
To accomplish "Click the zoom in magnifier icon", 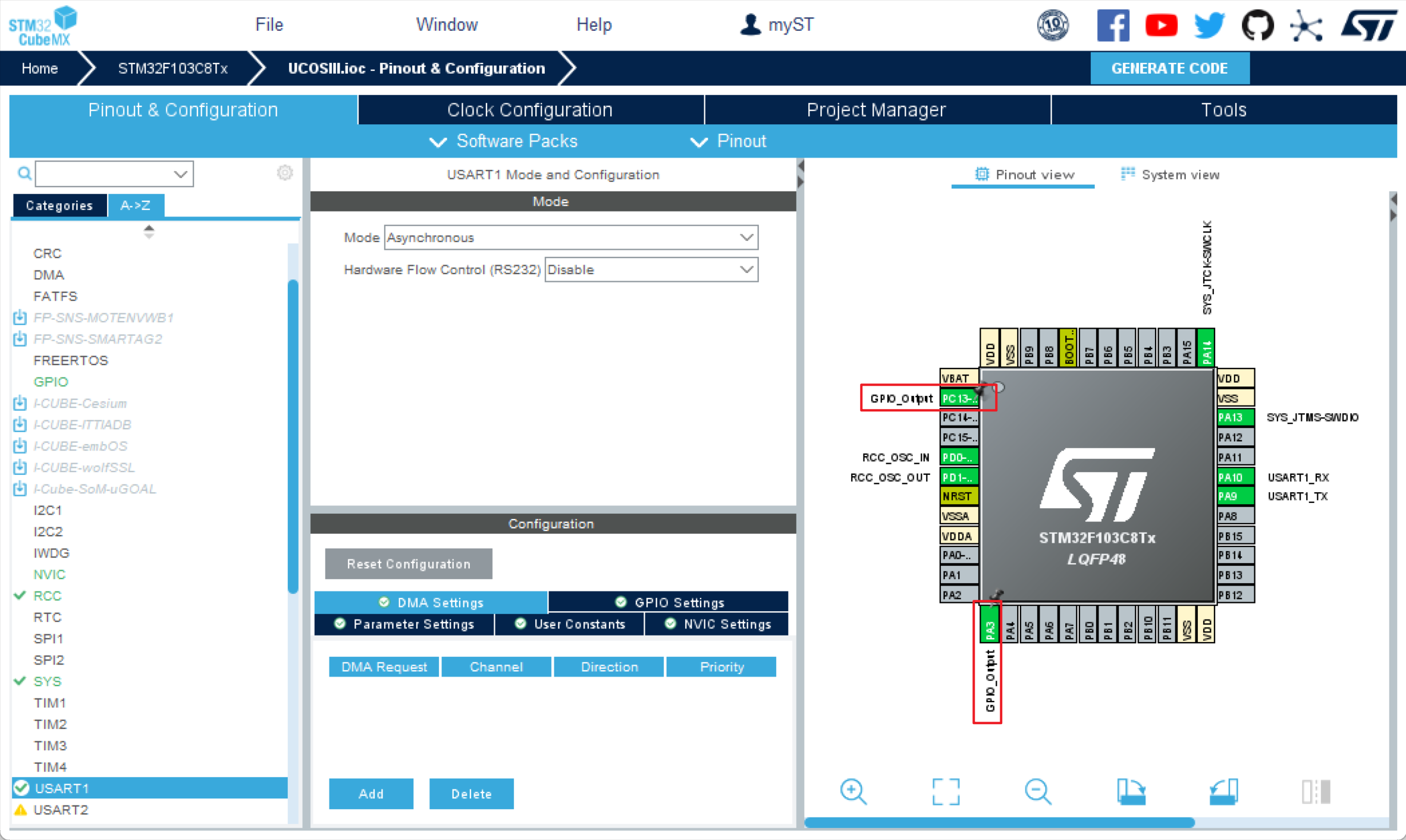I will click(853, 792).
